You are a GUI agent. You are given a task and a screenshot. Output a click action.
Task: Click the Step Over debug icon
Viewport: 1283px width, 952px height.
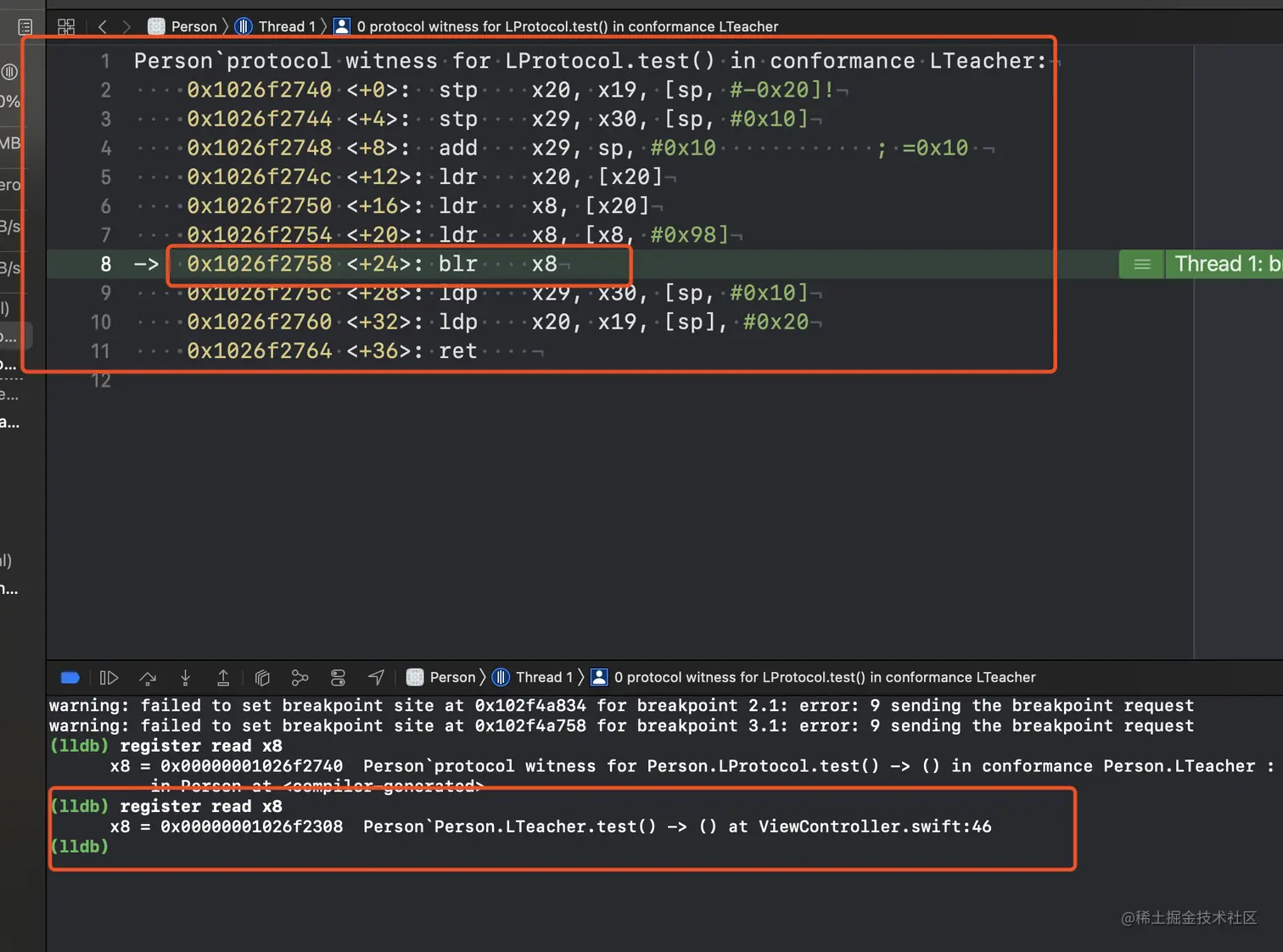(x=148, y=677)
